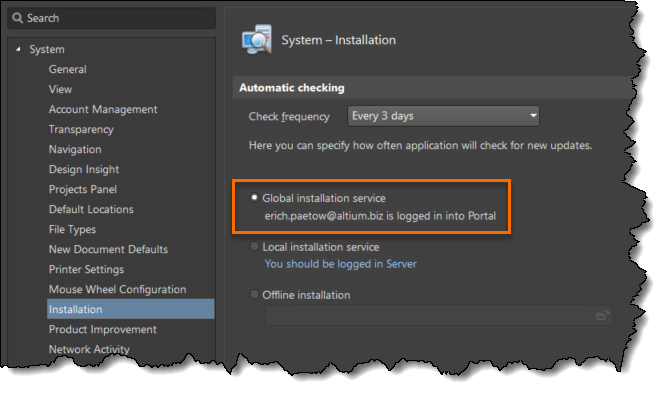The width and height of the screenshot is (670, 397).
Task: Select the Installation page entry
Action: [130, 309]
